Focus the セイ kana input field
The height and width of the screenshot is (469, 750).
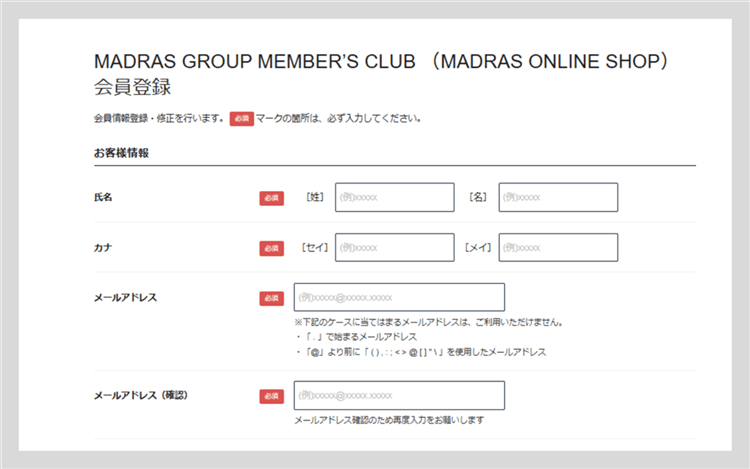[395, 247]
